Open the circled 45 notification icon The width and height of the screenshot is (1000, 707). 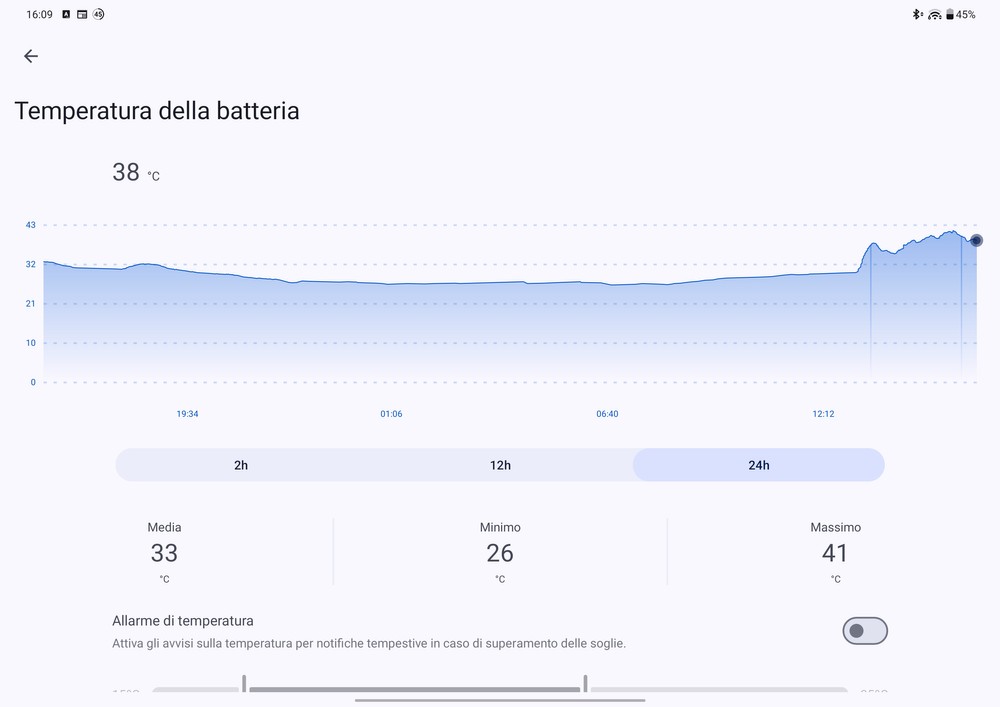tap(98, 14)
